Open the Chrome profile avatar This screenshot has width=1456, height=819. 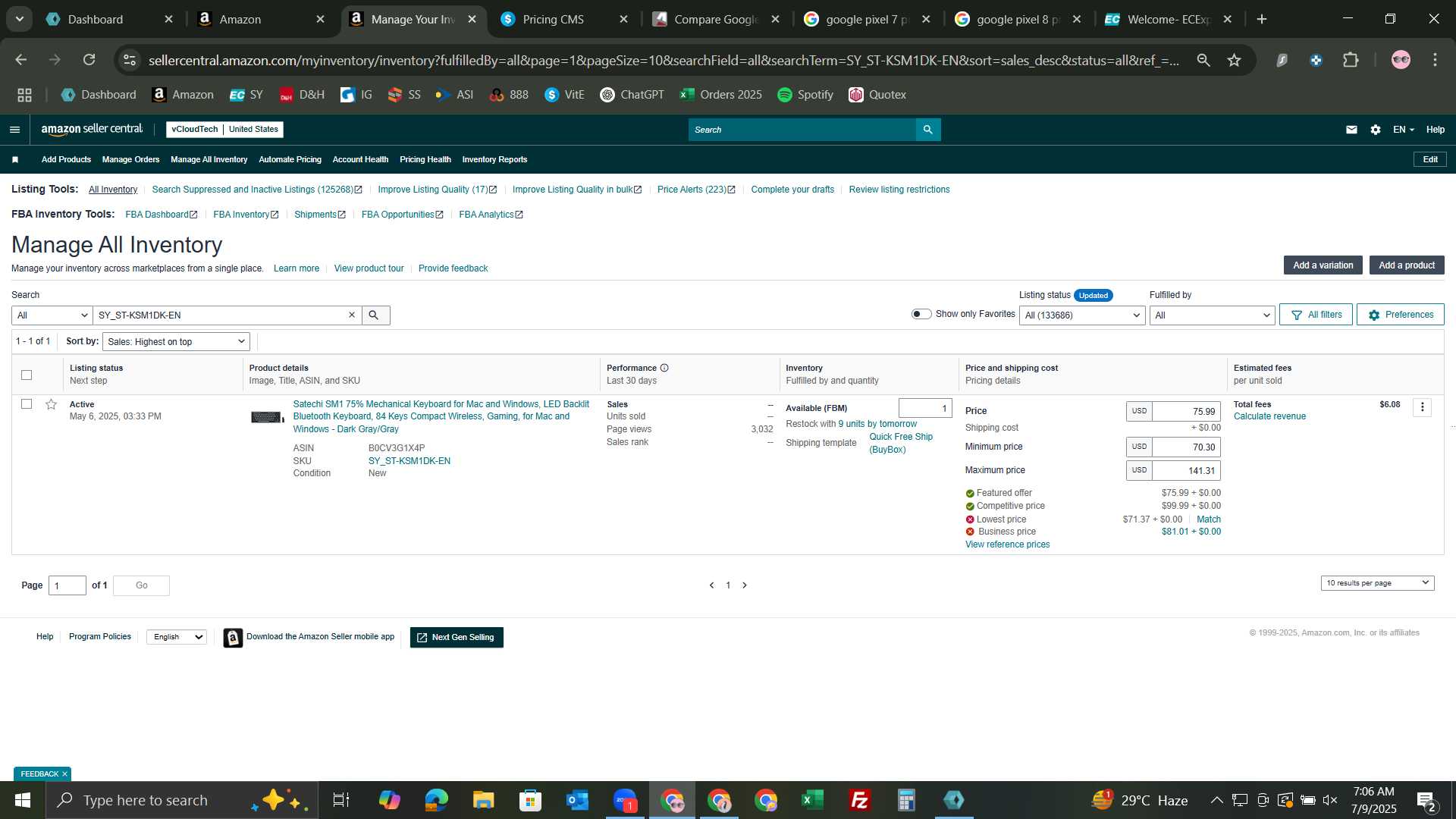pos(1401,60)
